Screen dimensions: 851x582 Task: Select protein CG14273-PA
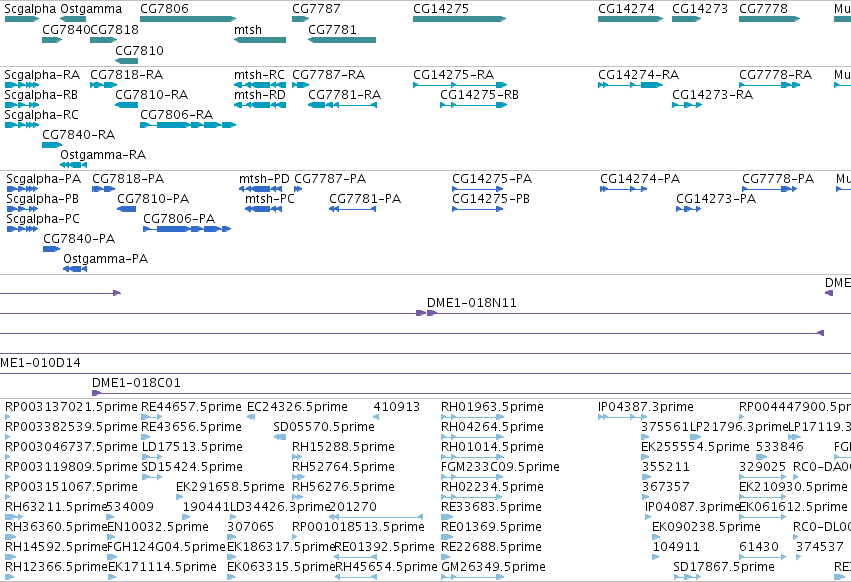[x=716, y=199]
